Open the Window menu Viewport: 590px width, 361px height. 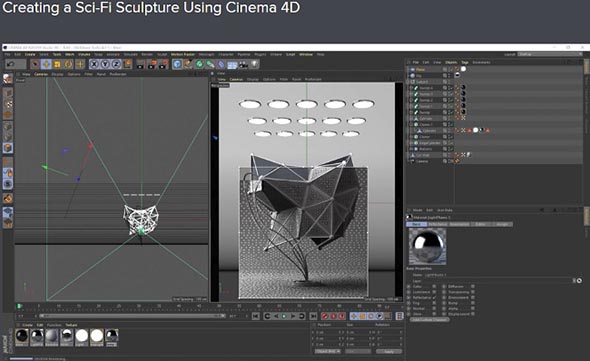coord(306,55)
